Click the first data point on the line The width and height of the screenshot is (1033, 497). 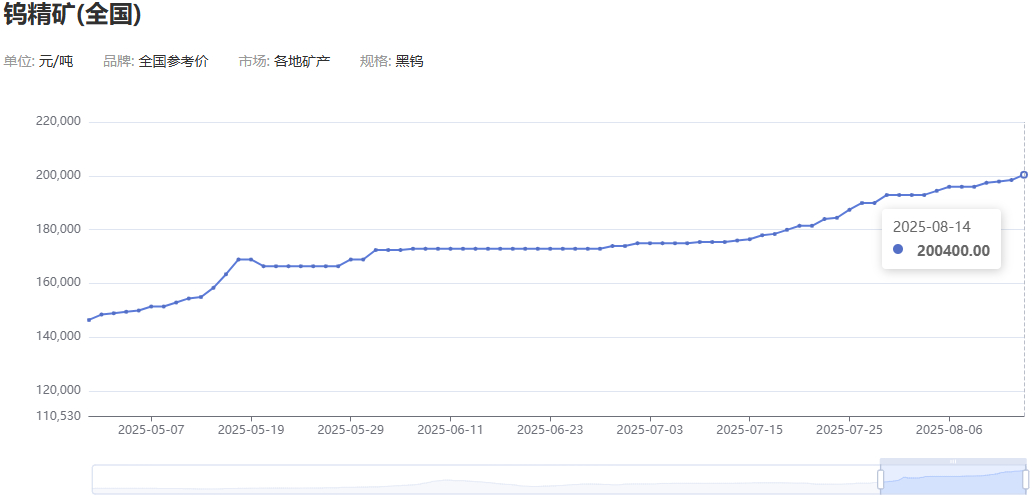[89, 320]
